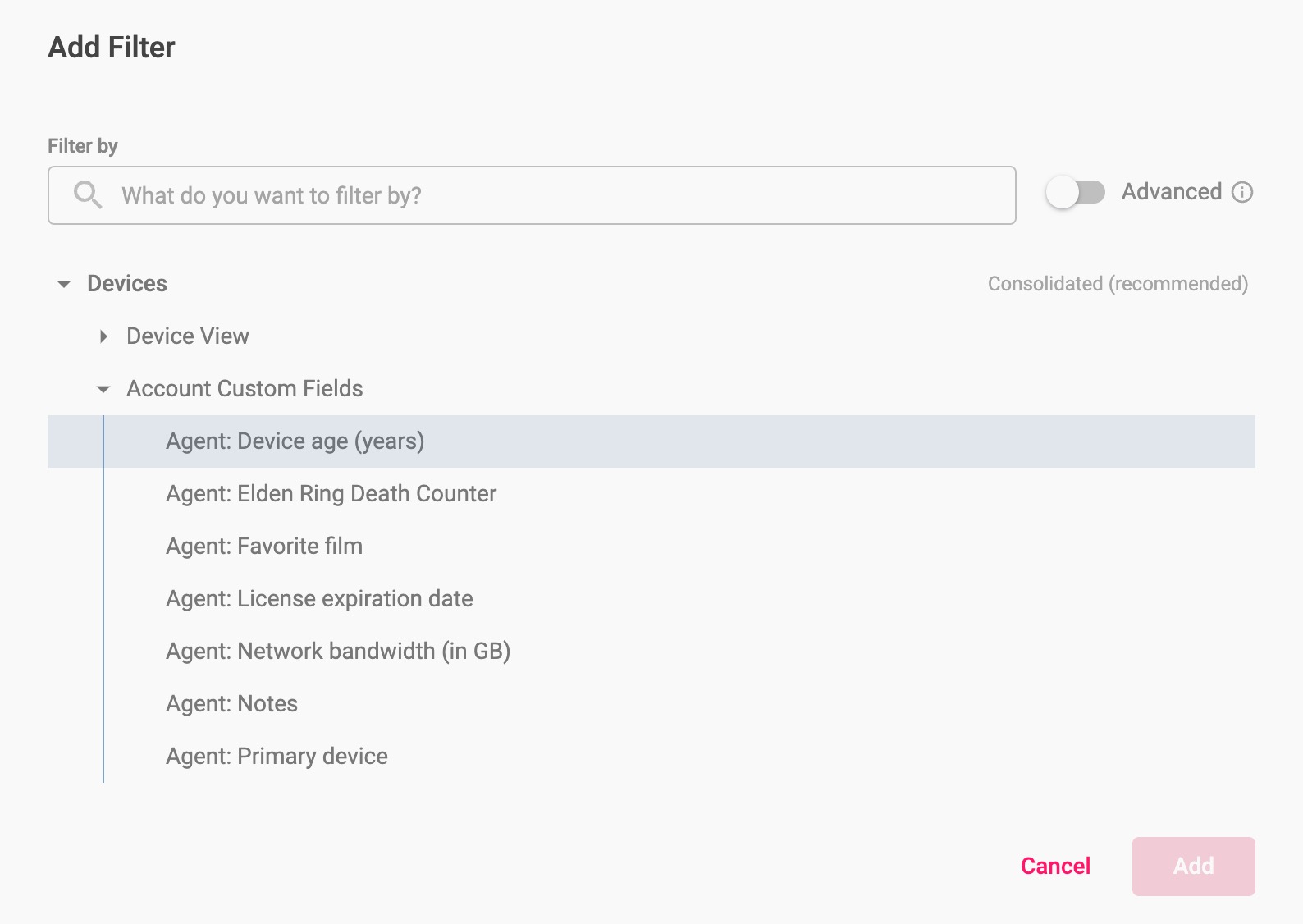Select the Account Custom Fields label
This screenshot has width=1303, height=924.
(245, 389)
